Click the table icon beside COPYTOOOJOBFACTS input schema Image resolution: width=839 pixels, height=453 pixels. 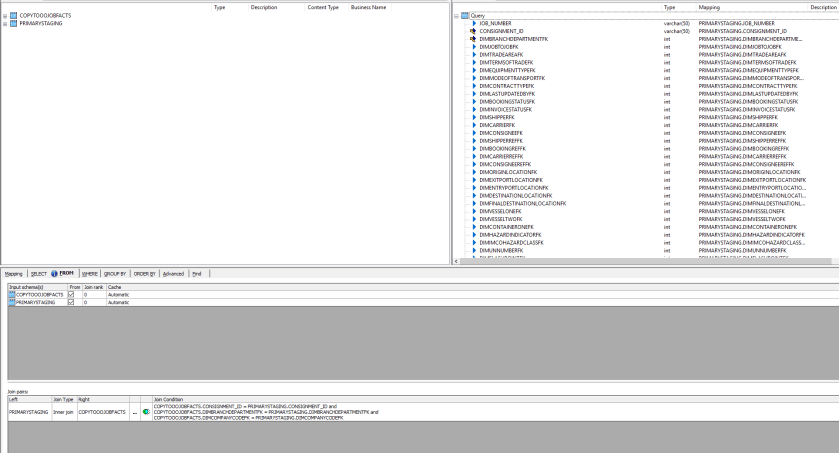point(12,295)
